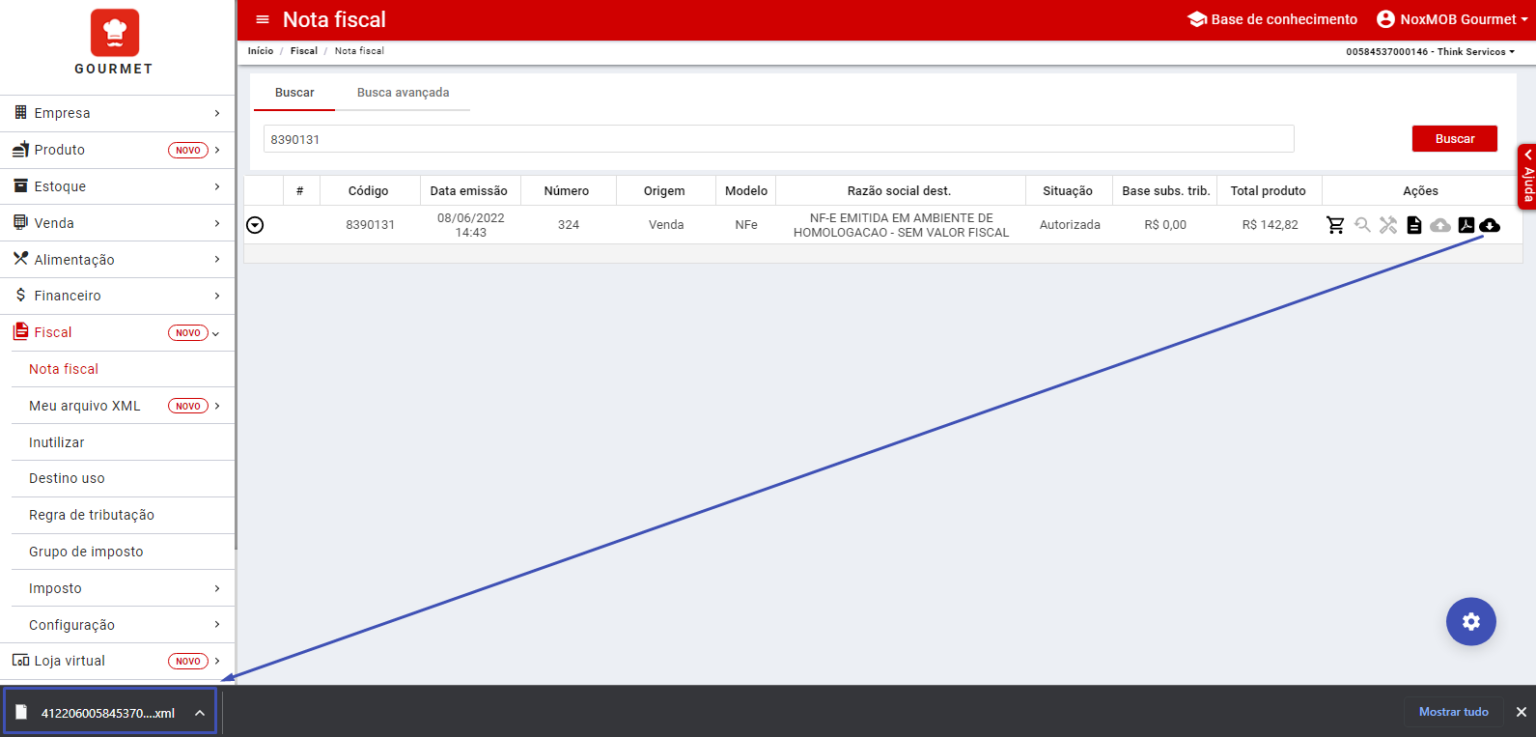Image resolution: width=1536 pixels, height=737 pixels.
Task: Expand the Empresa menu chevron
Action: [x=217, y=113]
